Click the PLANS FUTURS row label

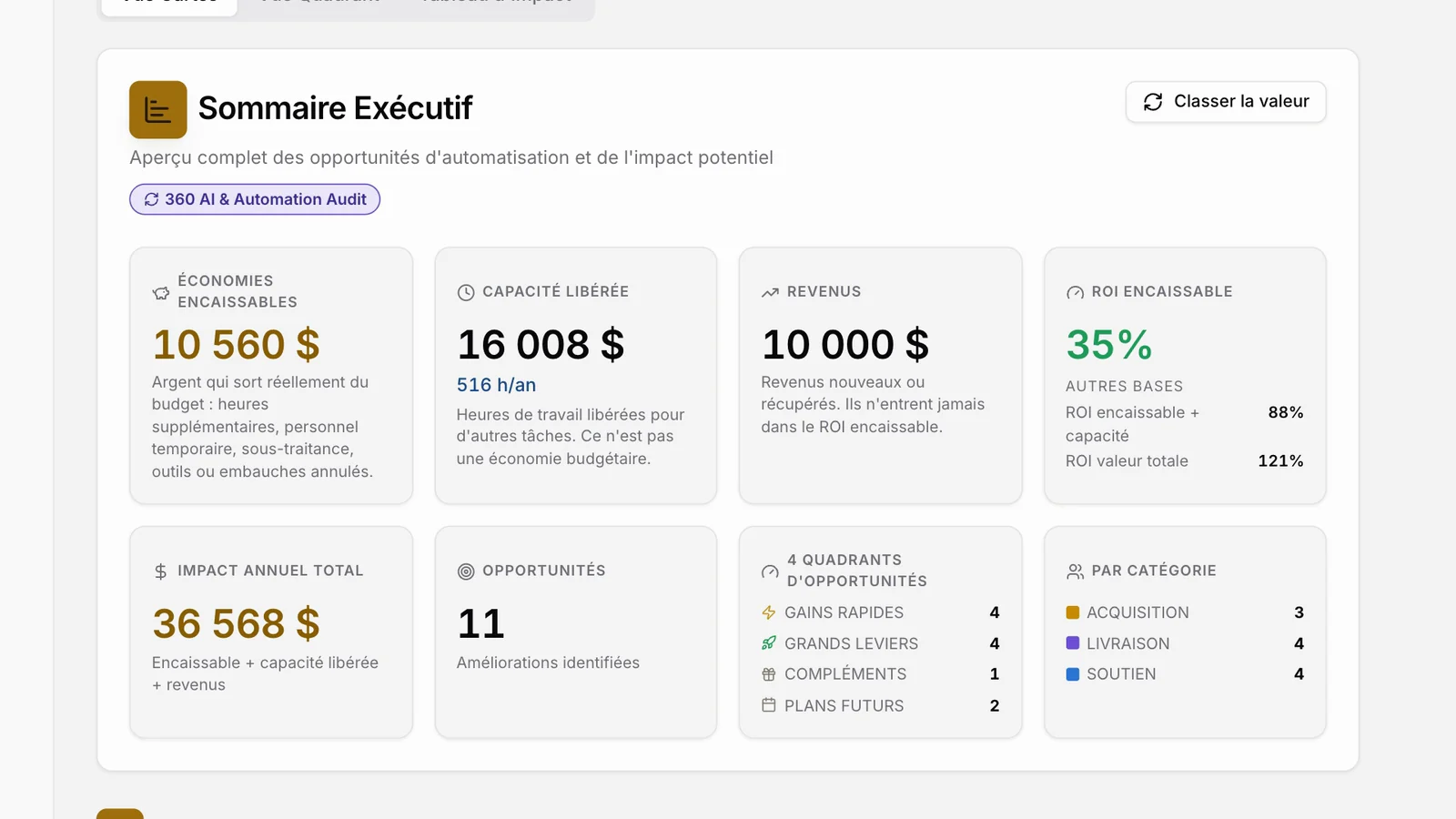[844, 705]
